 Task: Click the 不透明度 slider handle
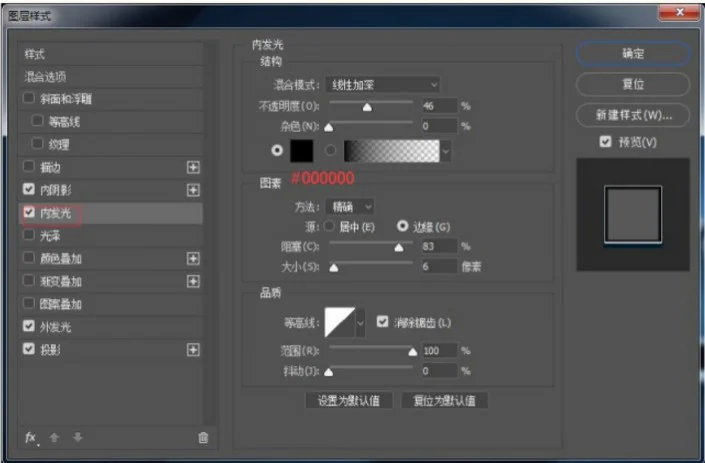[367, 107]
